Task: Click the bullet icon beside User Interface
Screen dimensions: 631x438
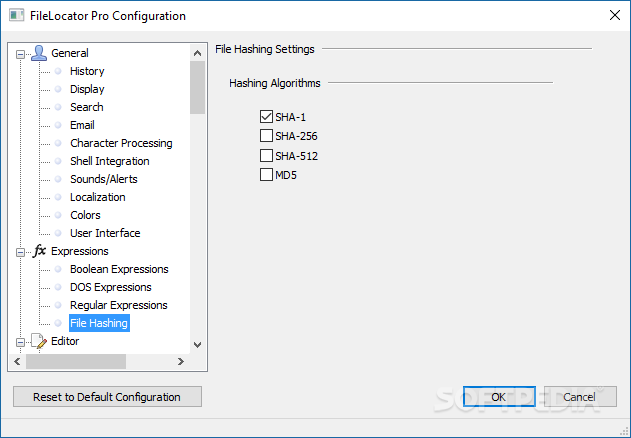Action: click(x=58, y=233)
